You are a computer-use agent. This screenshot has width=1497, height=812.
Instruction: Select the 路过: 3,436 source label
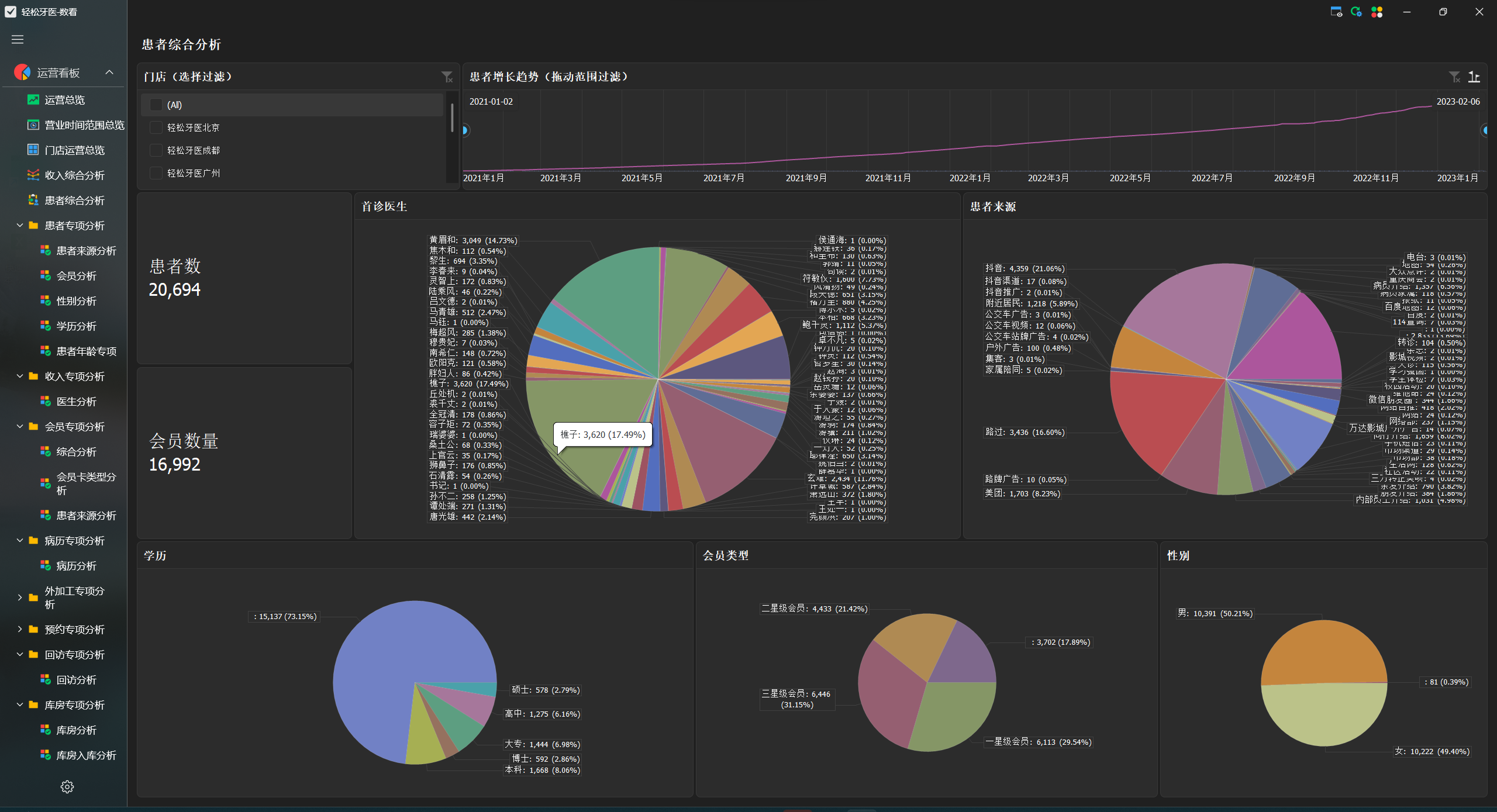tap(1025, 432)
